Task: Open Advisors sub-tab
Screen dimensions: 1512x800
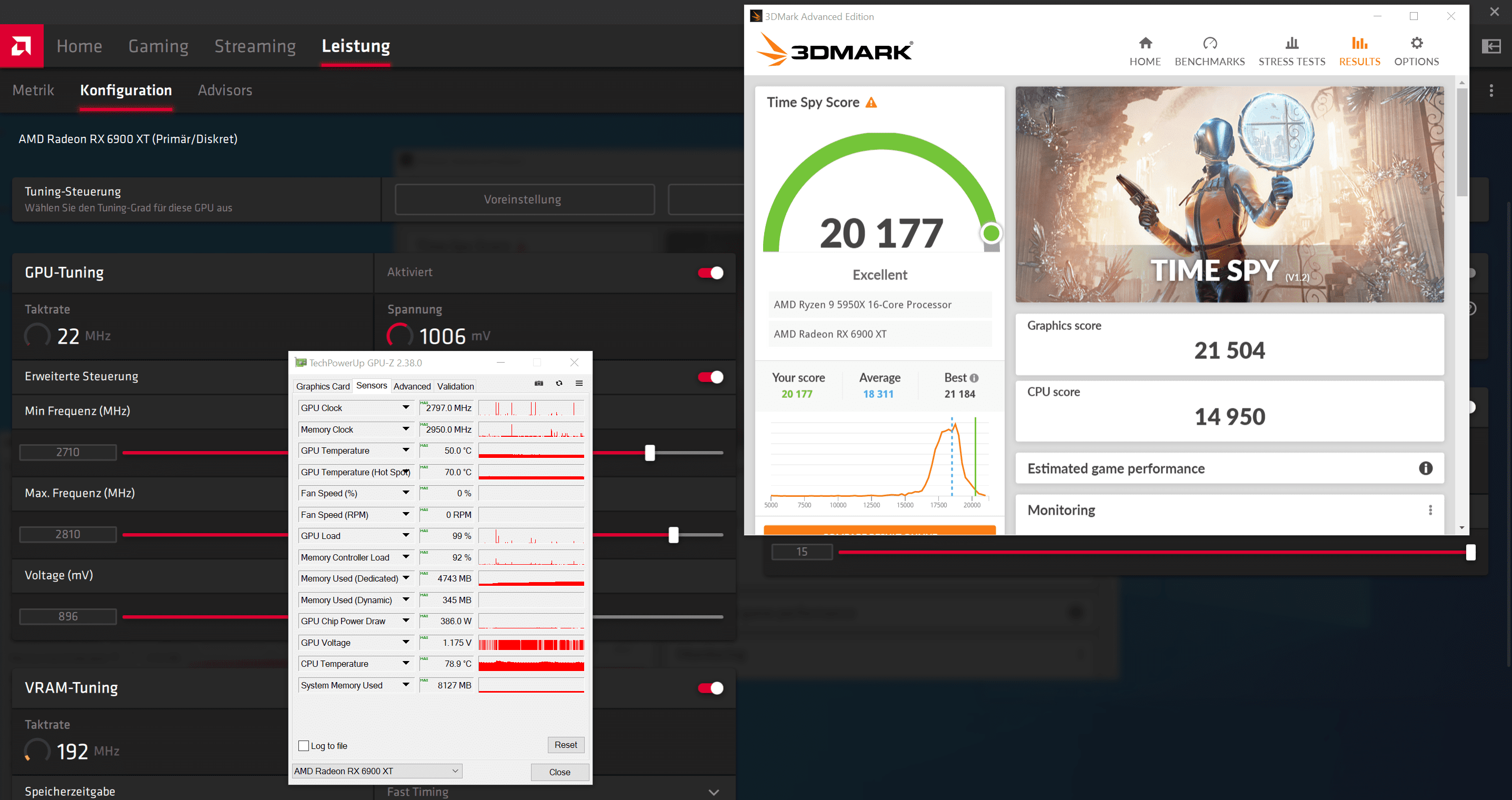Action: click(x=225, y=90)
